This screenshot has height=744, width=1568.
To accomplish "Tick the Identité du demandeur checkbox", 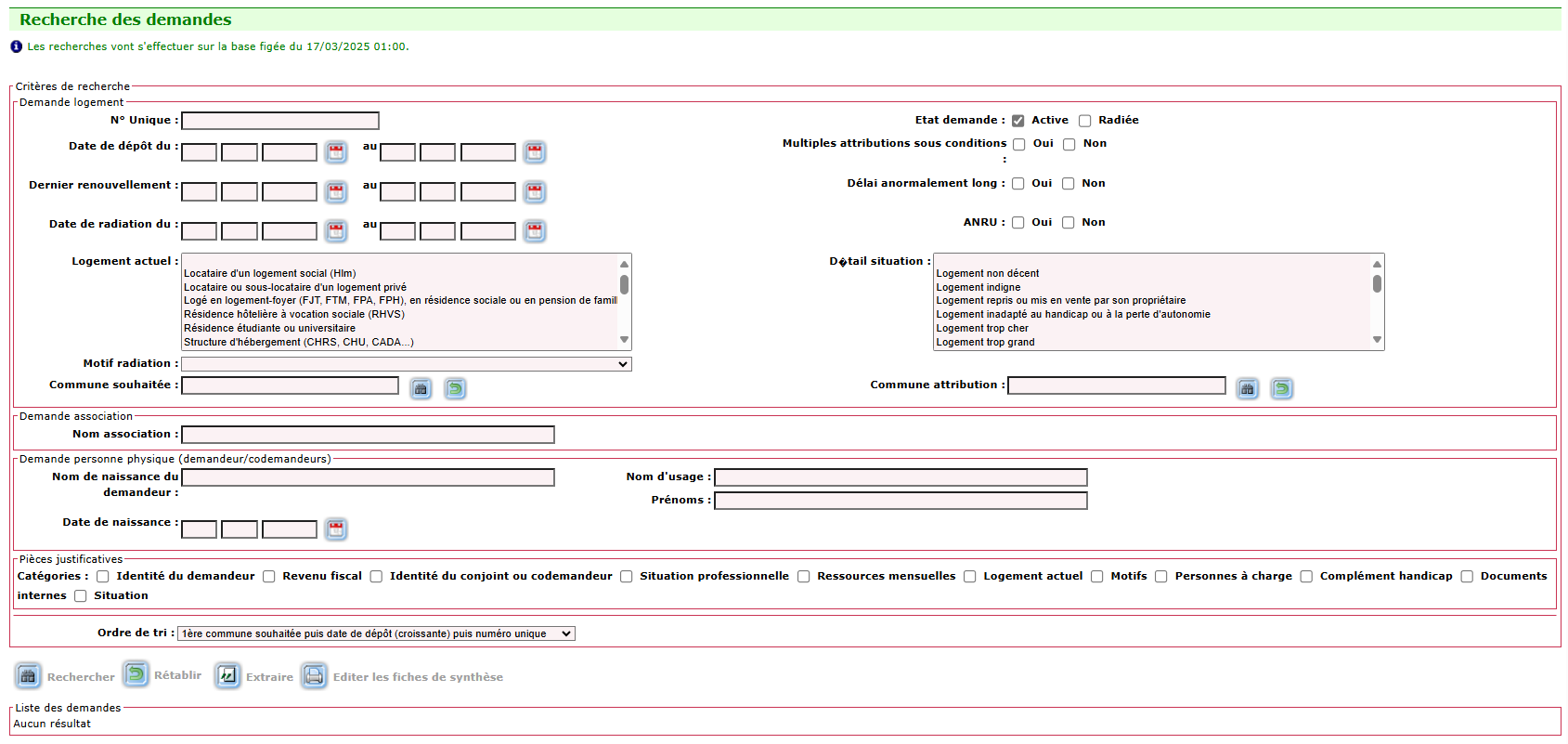I will pyautogui.click(x=103, y=577).
